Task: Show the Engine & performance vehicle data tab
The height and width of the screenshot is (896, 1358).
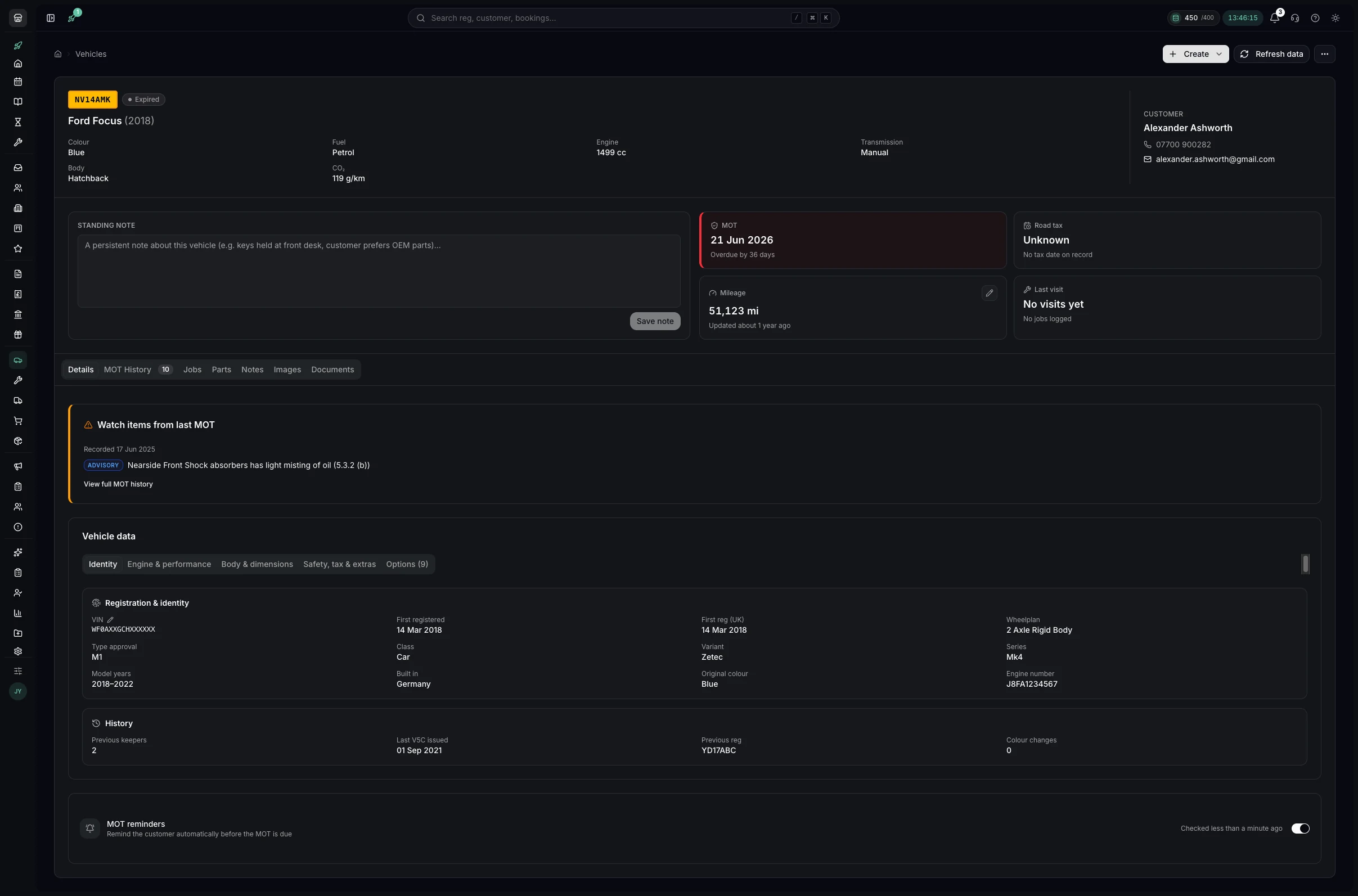Action: click(x=169, y=565)
